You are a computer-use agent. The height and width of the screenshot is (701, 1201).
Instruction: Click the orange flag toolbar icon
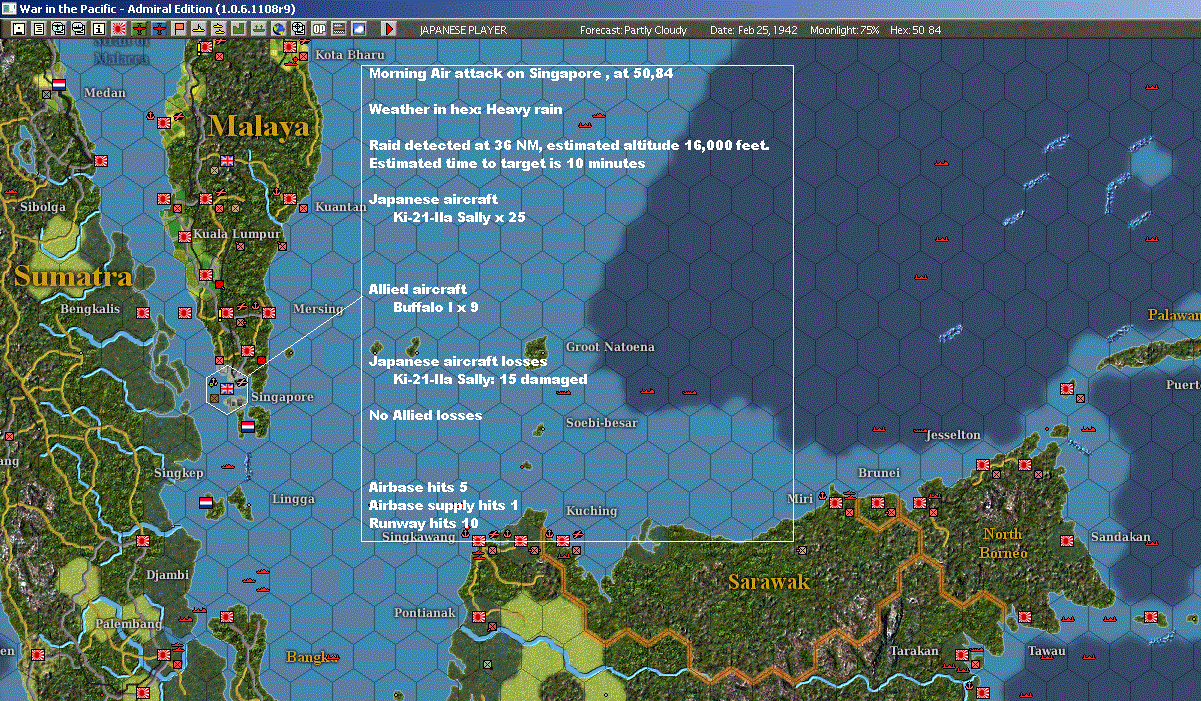[179, 29]
